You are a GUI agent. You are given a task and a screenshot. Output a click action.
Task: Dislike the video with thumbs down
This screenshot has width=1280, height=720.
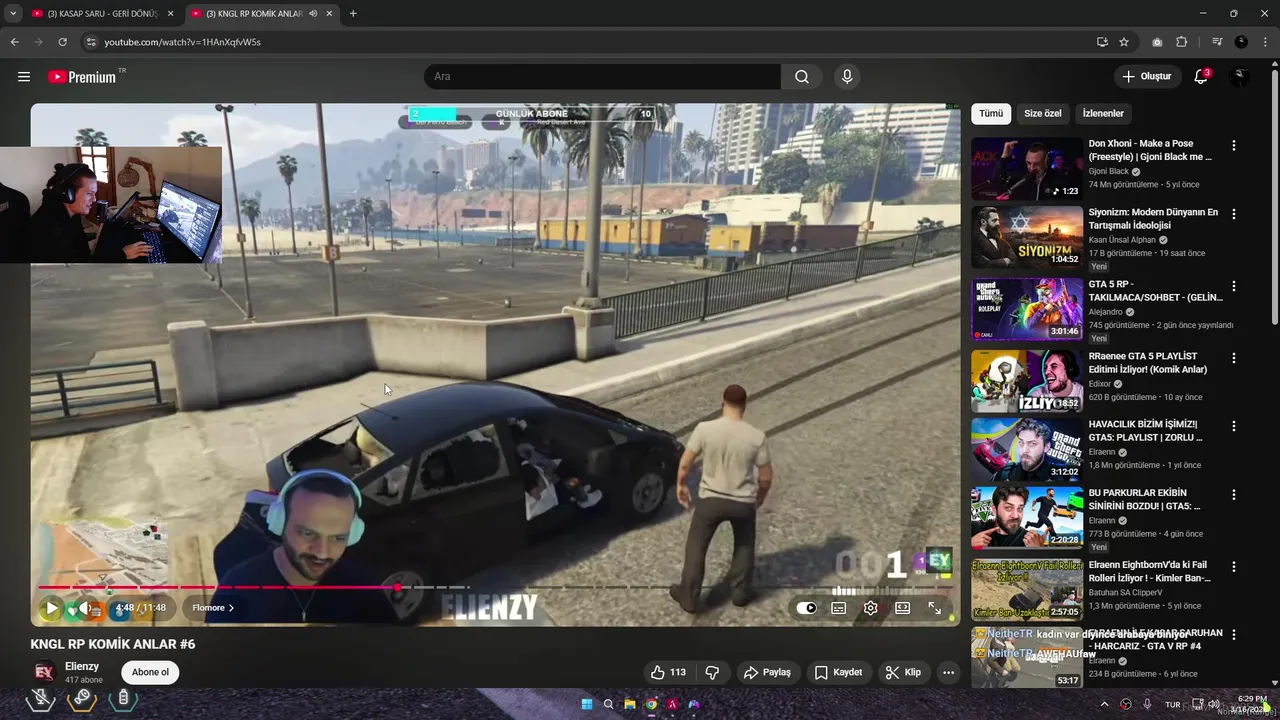coord(712,672)
